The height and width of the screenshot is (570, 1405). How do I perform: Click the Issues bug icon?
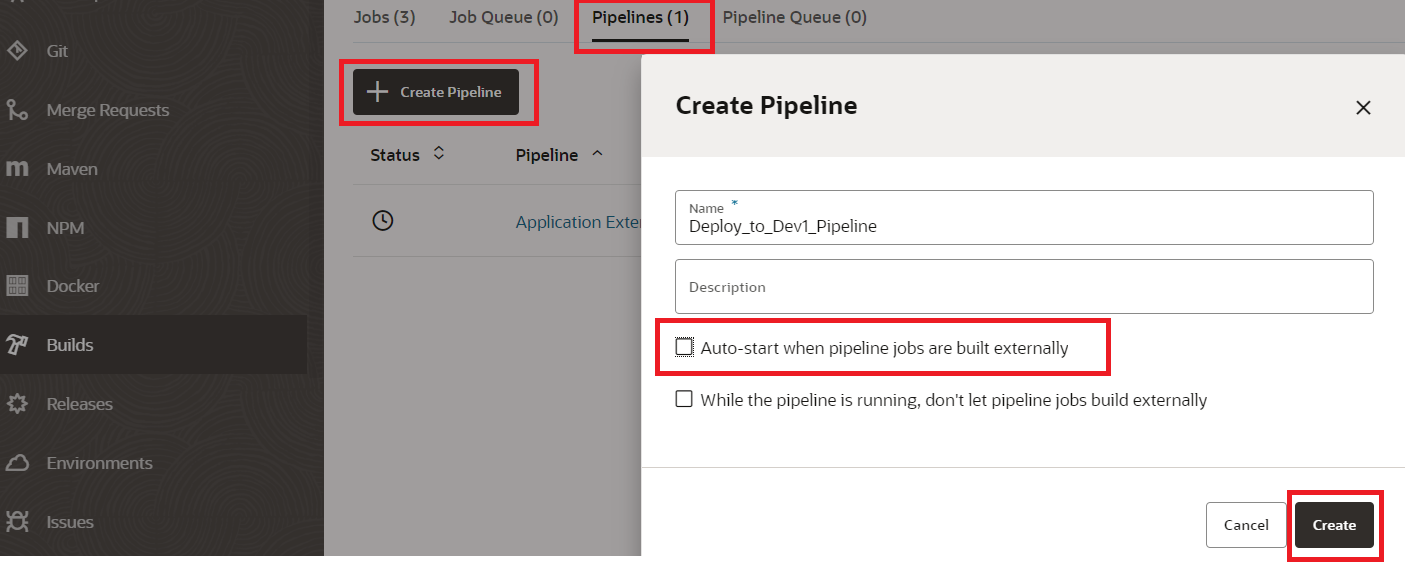pyautogui.click(x=17, y=521)
